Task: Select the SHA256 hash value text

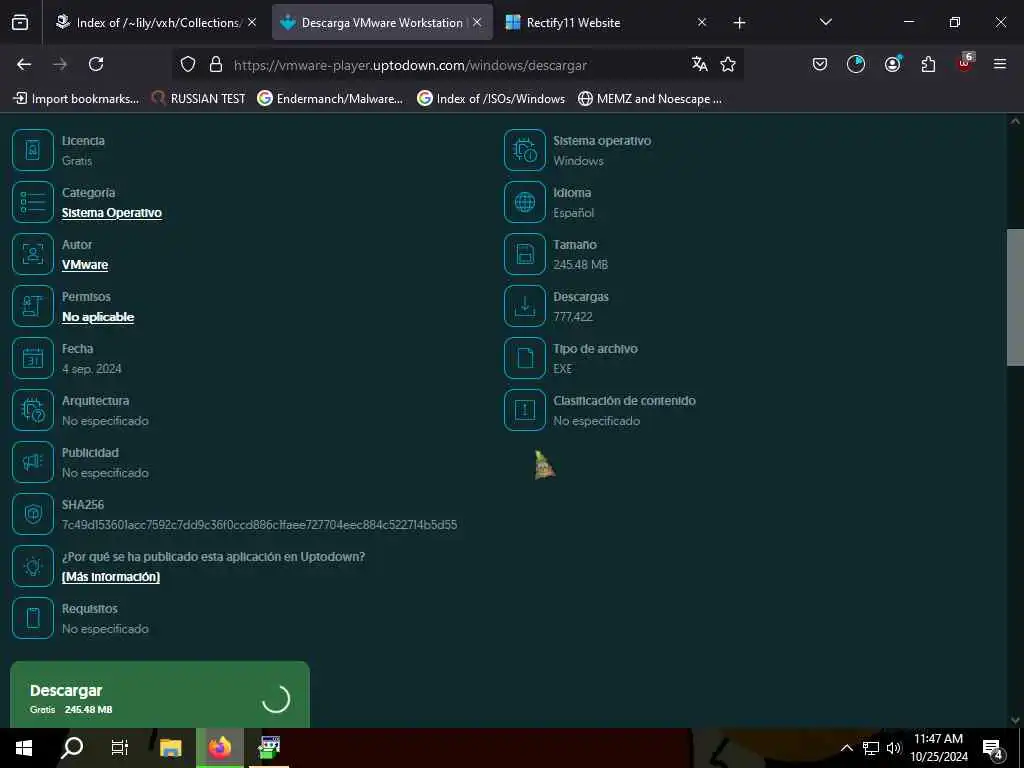Action: (x=259, y=524)
